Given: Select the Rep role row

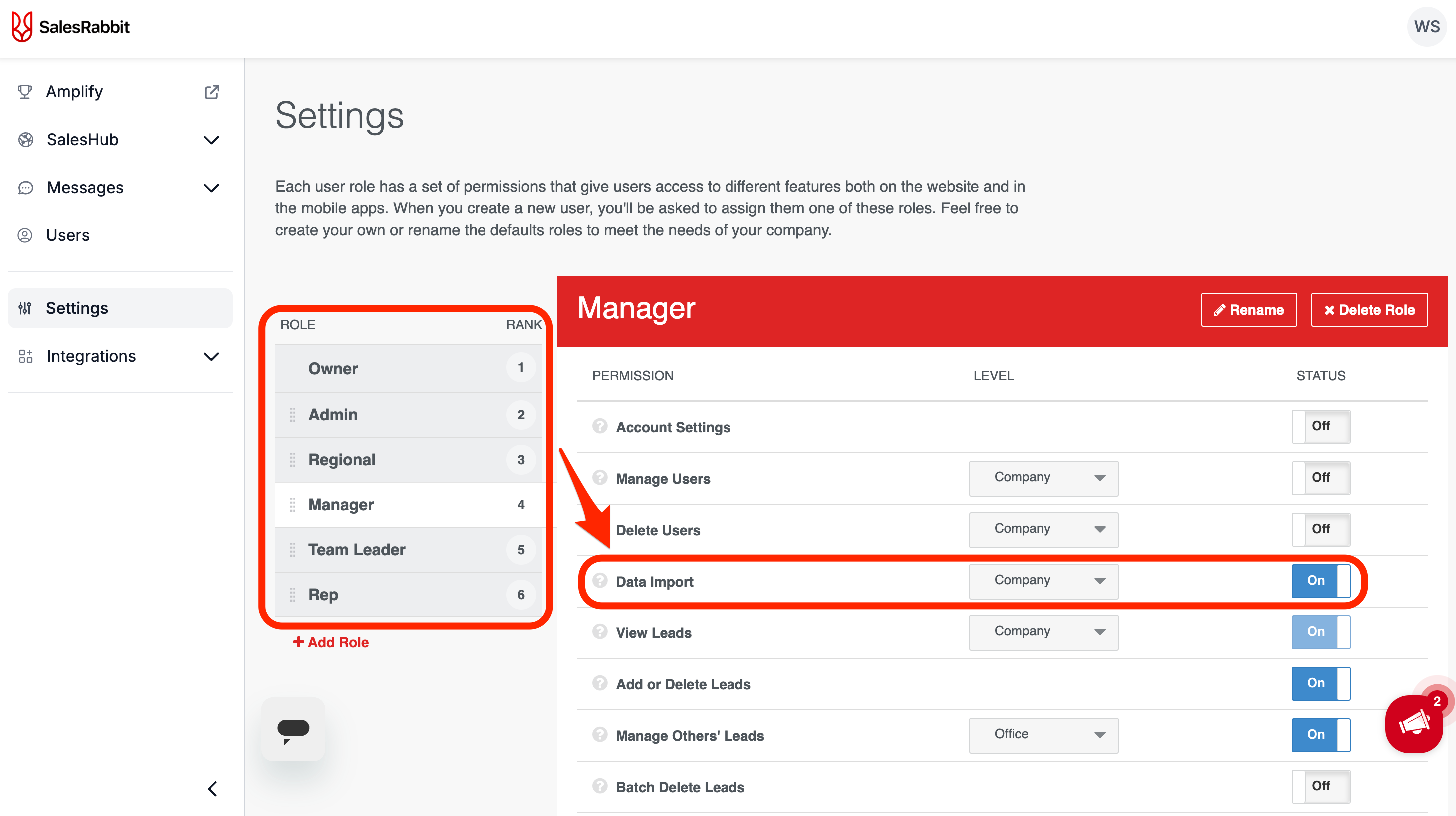Looking at the screenshot, I should click(409, 595).
